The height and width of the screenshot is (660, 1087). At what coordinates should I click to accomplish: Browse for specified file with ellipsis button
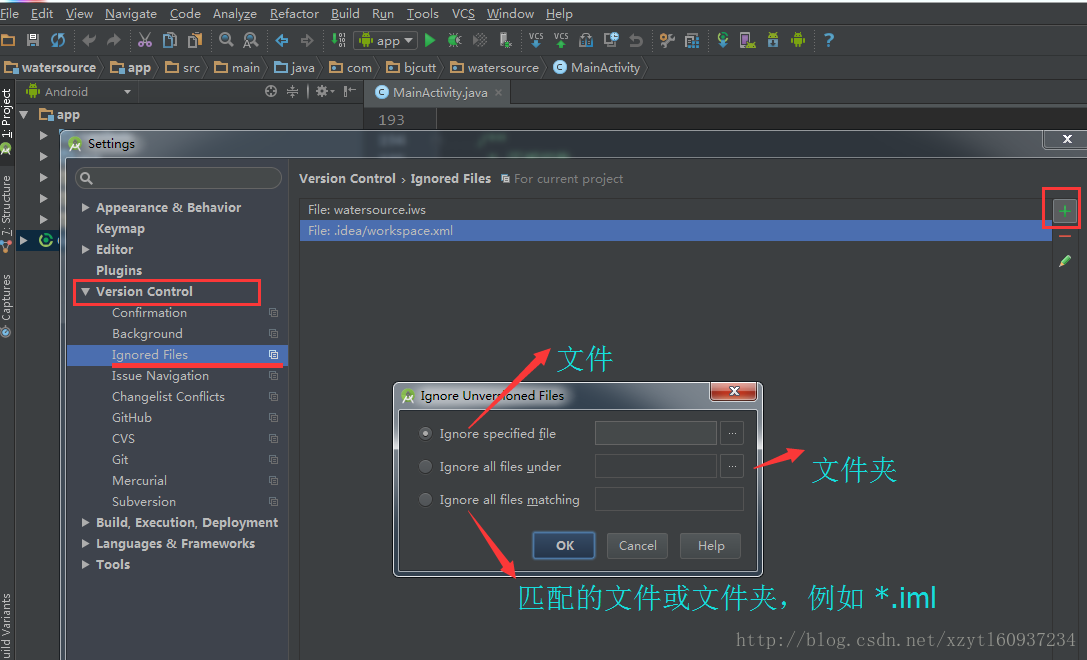[x=732, y=433]
